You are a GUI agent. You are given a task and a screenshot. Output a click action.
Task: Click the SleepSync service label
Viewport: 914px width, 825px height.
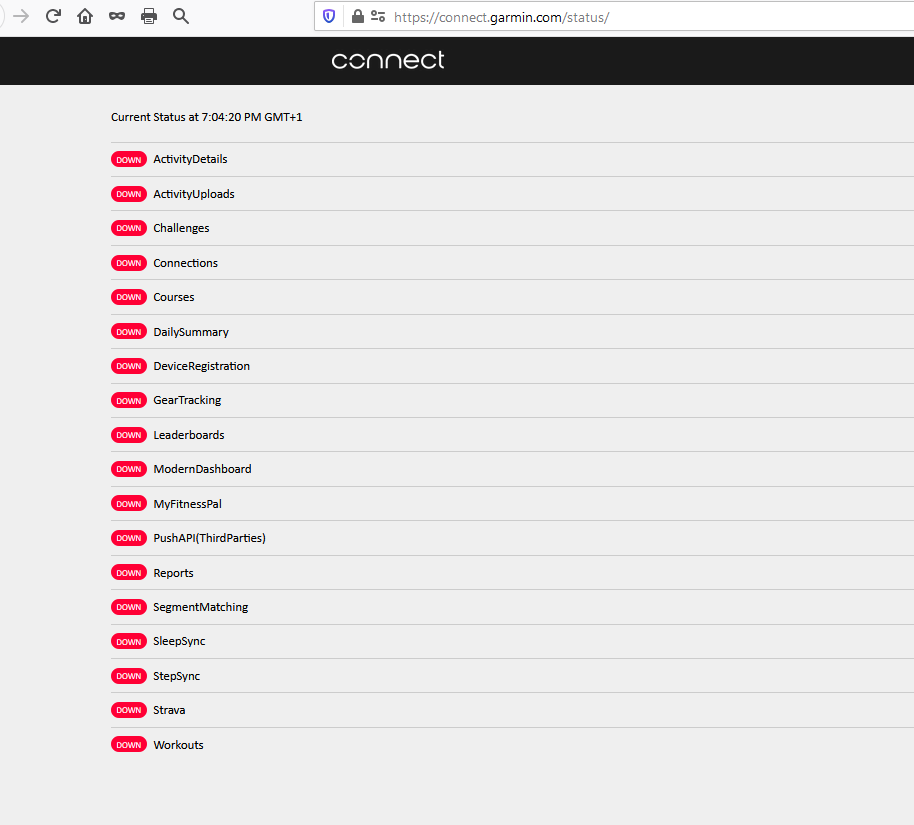pyautogui.click(x=179, y=641)
